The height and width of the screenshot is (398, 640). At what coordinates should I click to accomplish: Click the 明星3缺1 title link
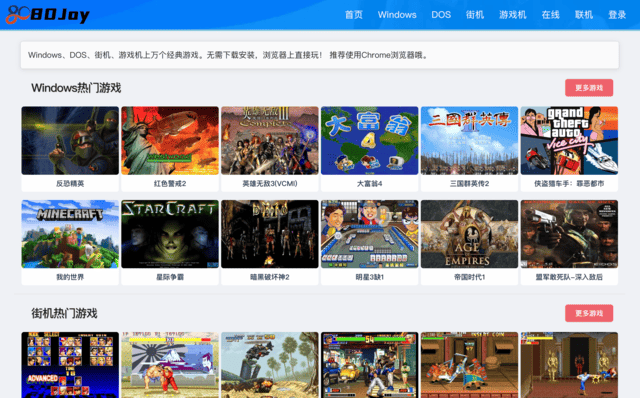point(369,277)
